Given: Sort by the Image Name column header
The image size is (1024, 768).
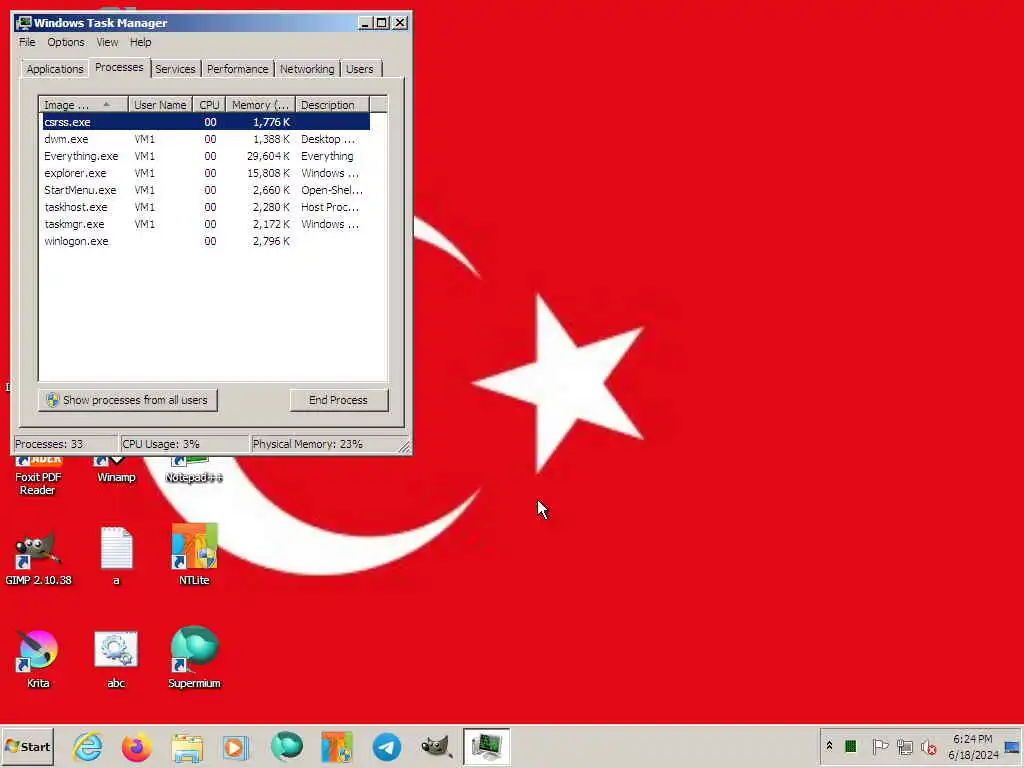Looking at the screenshot, I should pyautogui.click(x=83, y=104).
